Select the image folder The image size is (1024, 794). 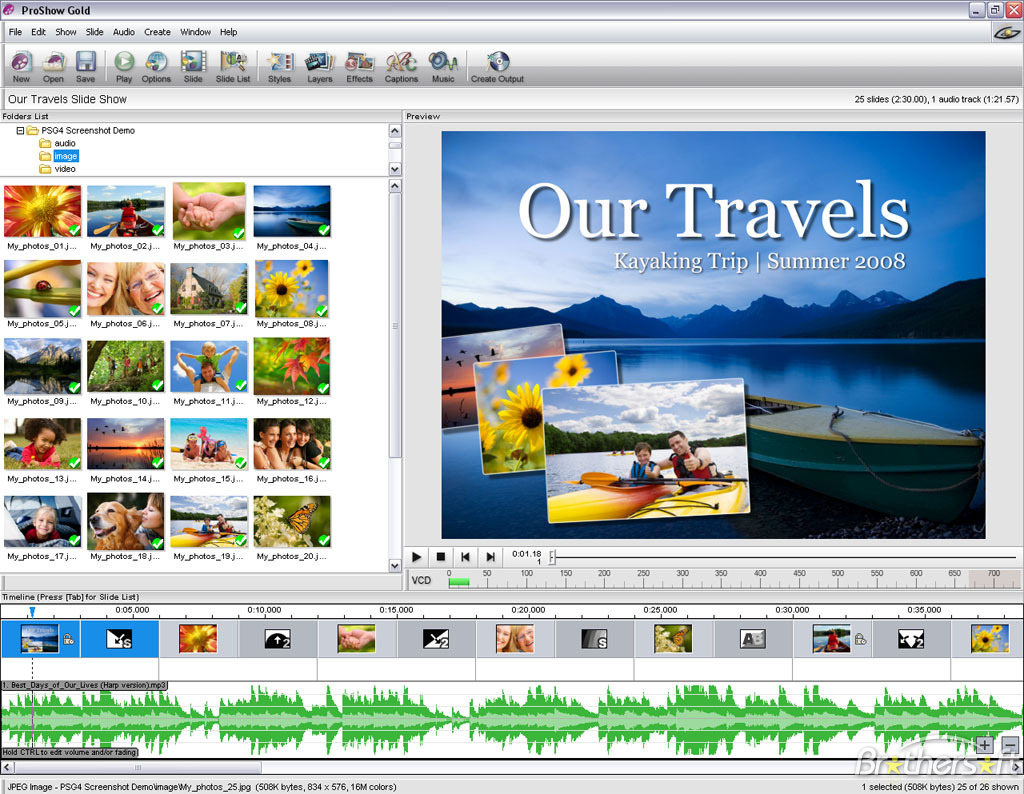tap(65, 156)
